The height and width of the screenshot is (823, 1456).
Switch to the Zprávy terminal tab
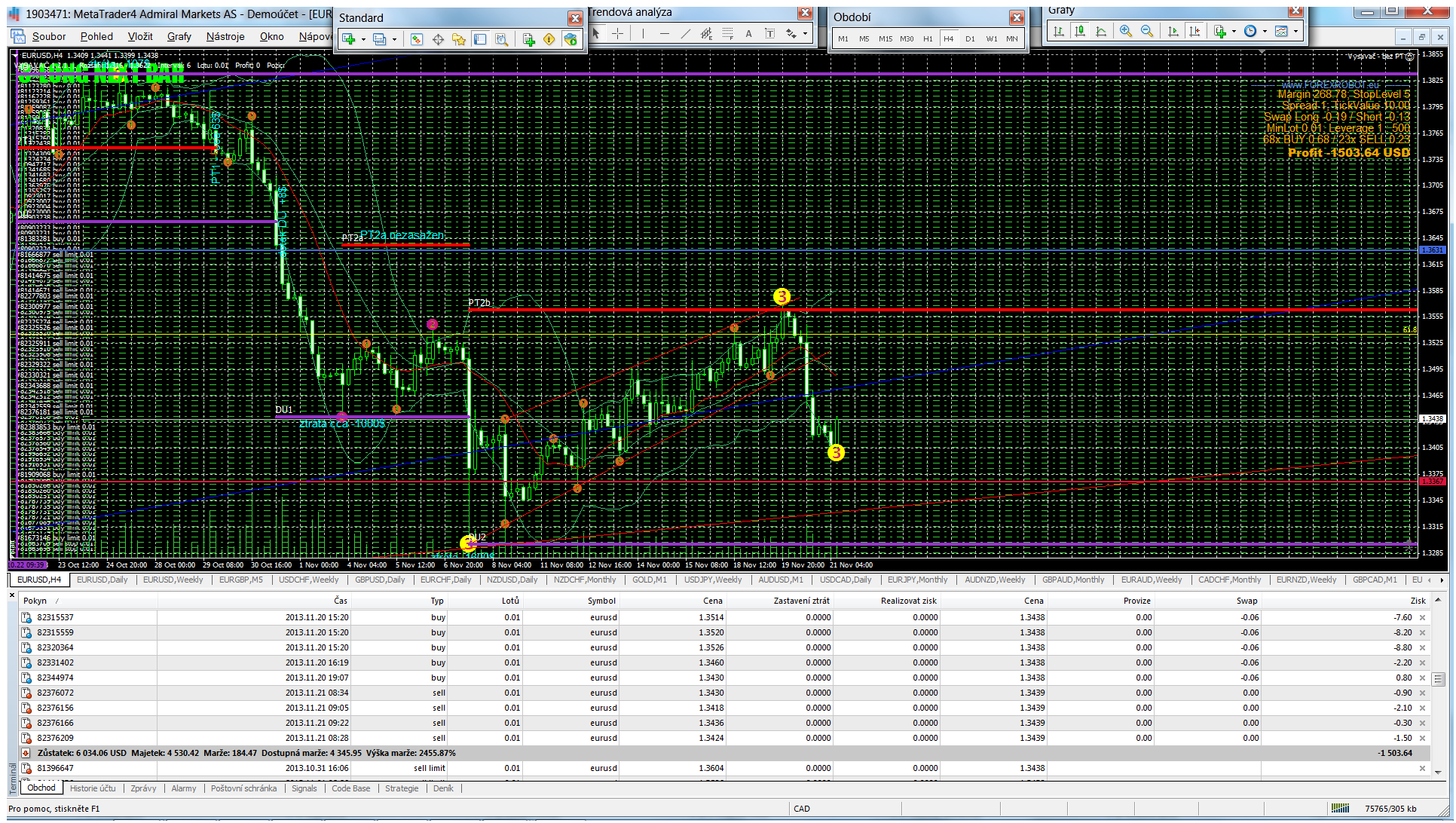coord(143,788)
